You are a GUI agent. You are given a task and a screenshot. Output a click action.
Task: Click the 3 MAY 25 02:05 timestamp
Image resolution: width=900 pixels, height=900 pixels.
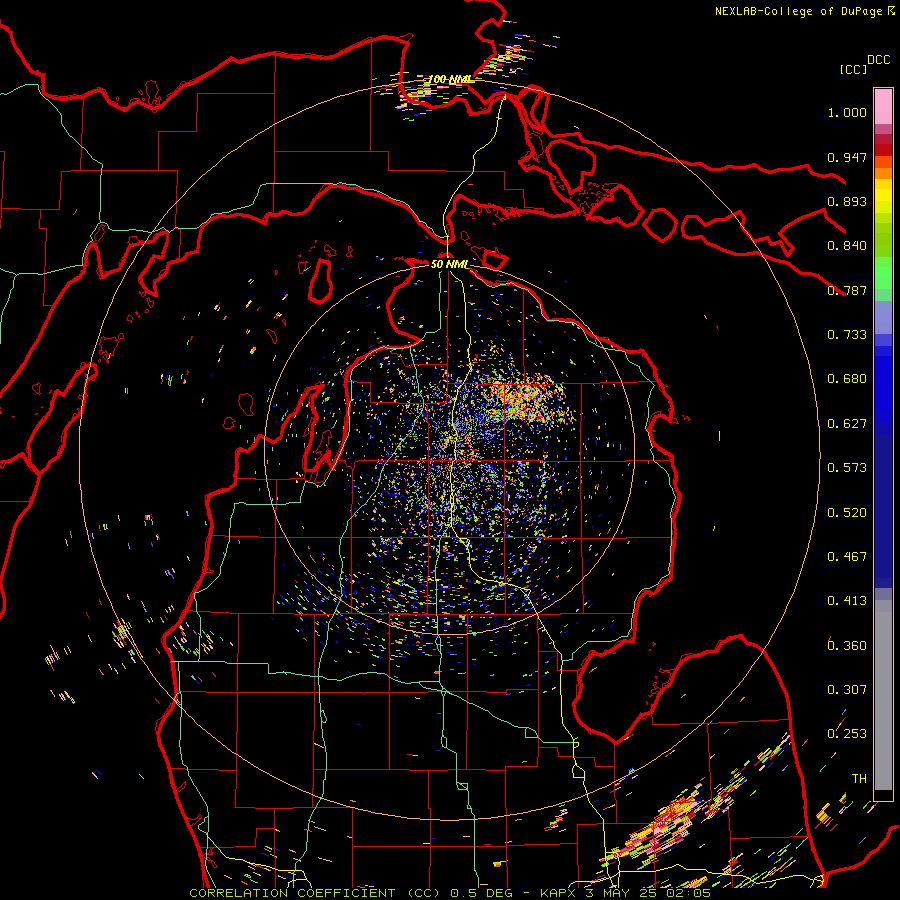[648, 893]
